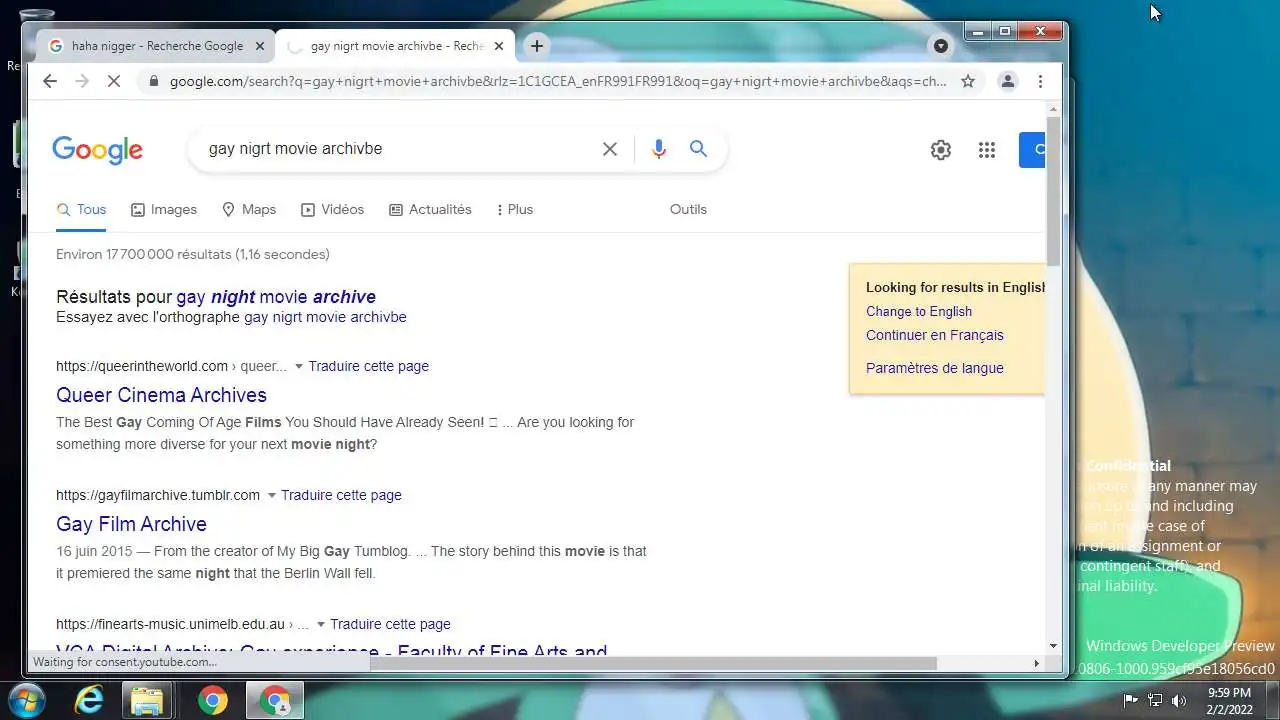Expand options arrow for gayfilmarchive result

coord(271,496)
